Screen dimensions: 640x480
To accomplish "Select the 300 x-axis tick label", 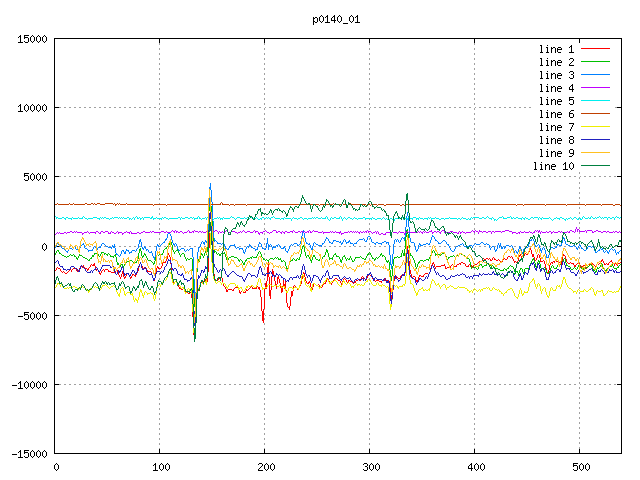I will tap(369, 467).
